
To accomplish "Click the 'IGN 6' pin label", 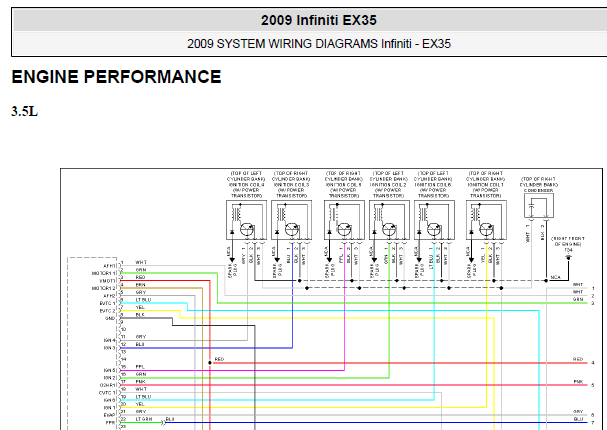I will click(110, 400).
